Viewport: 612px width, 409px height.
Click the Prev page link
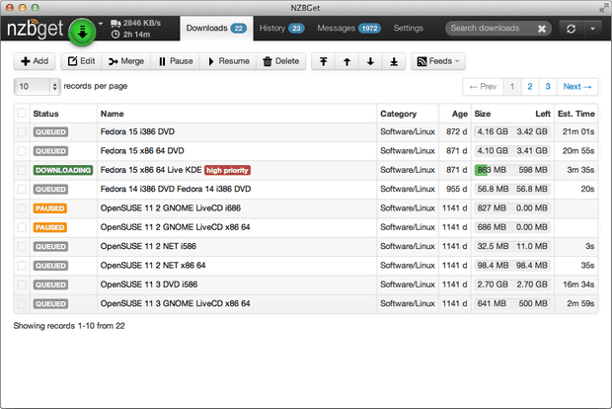pos(483,87)
